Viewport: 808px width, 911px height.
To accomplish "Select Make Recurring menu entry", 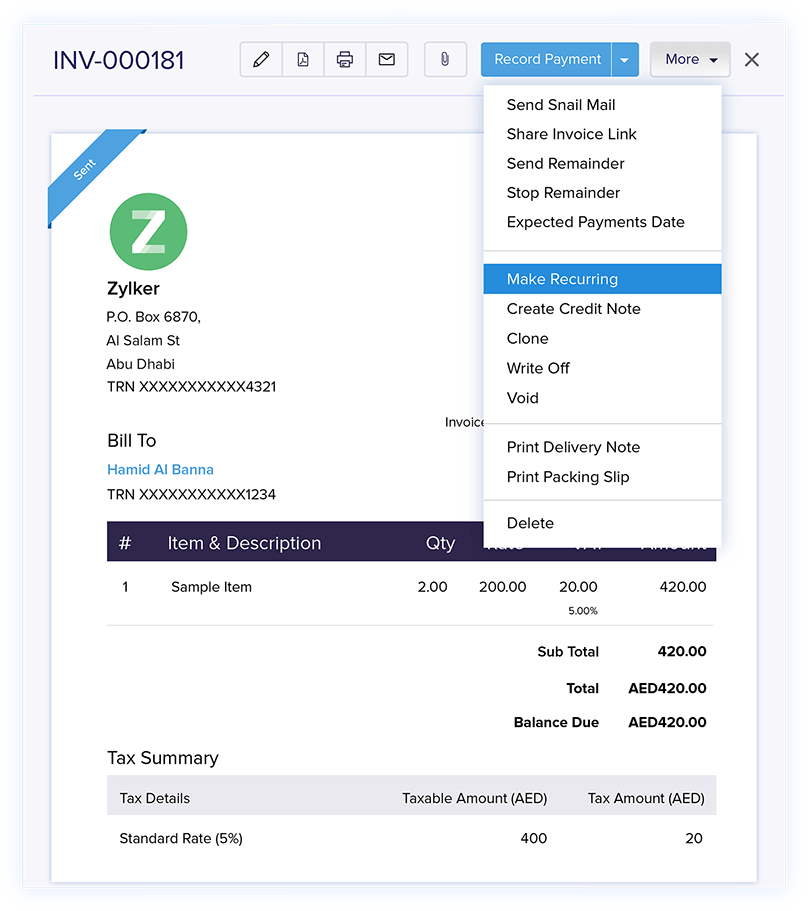I will (602, 279).
